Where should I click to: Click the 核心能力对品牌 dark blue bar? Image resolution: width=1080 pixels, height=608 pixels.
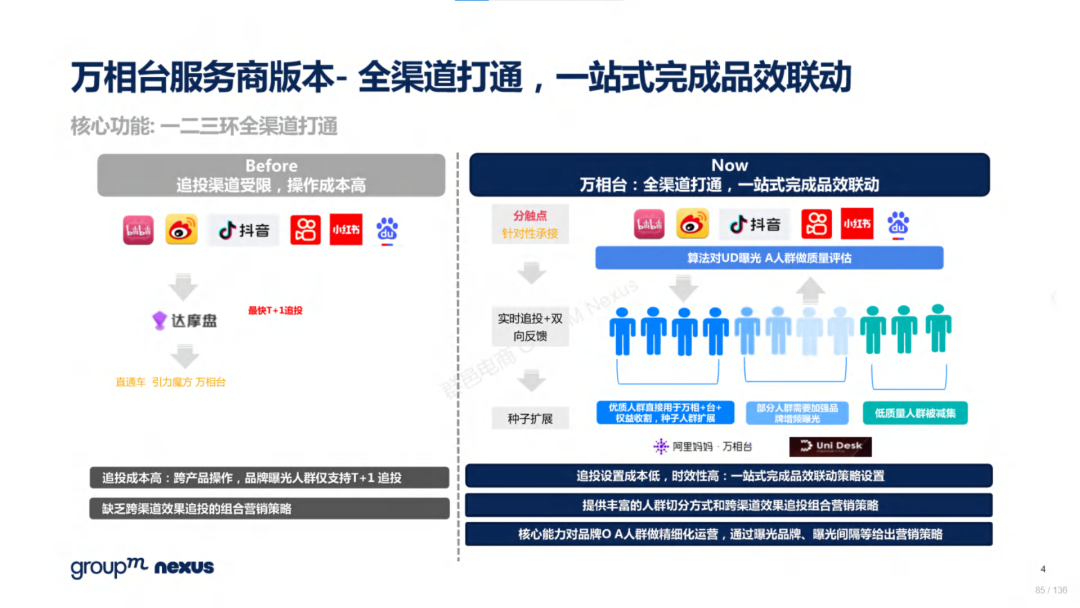pyautogui.click(x=729, y=534)
